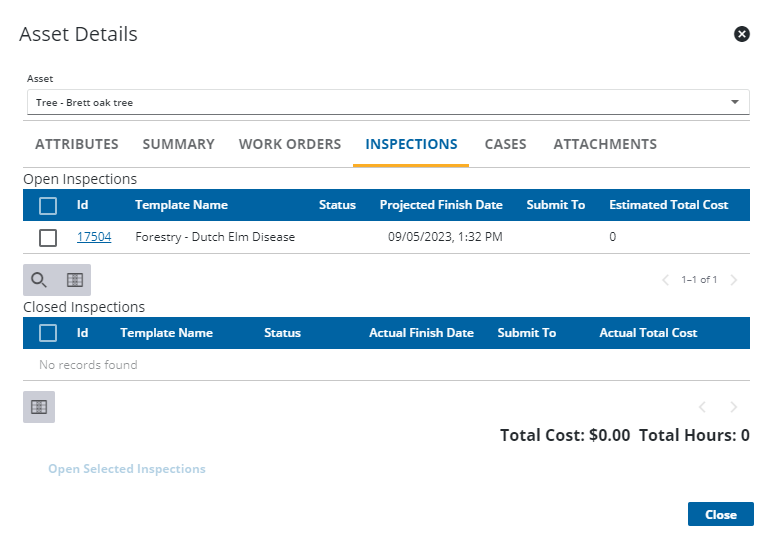Screen dimensions: 773x551
Task: Click the Tree - Brett oak tree combo box
Action: point(380,102)
